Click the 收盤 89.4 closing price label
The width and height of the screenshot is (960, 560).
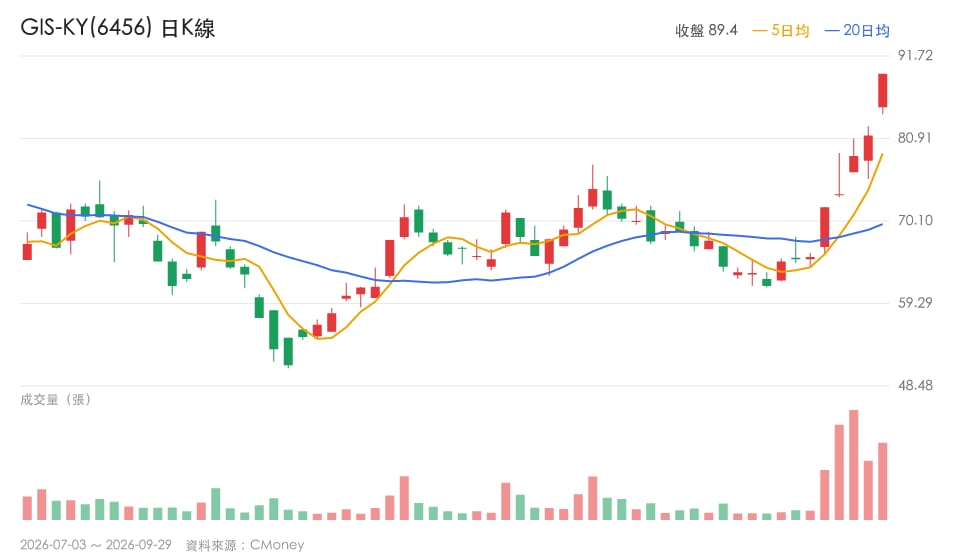[x=706, y=30]
